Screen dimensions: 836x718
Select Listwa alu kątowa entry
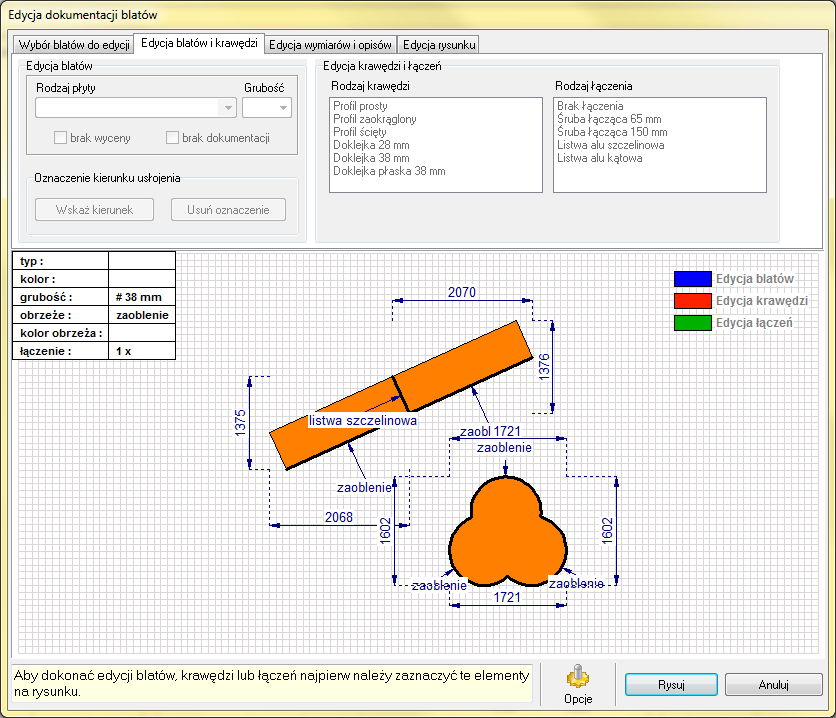point(600,158)
